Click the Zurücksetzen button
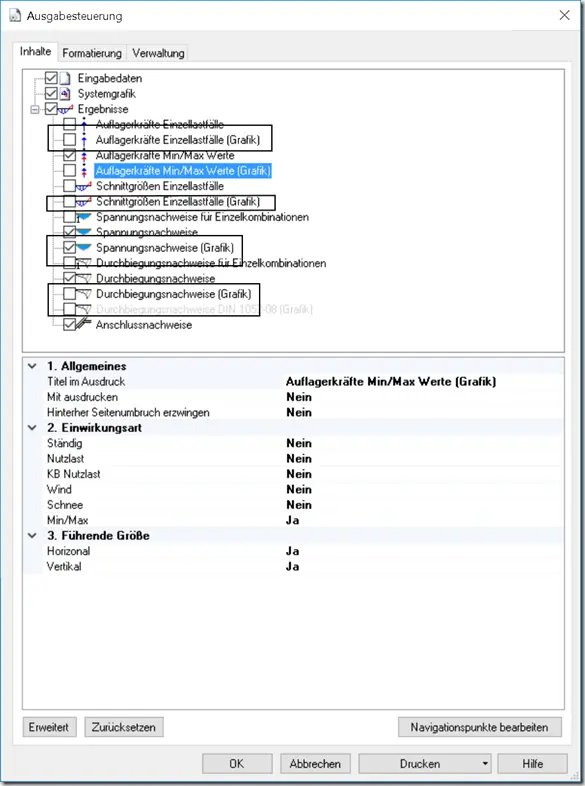The height and width of the screenshot is (786, 585). pyautogui.click(x=124, y=727)
